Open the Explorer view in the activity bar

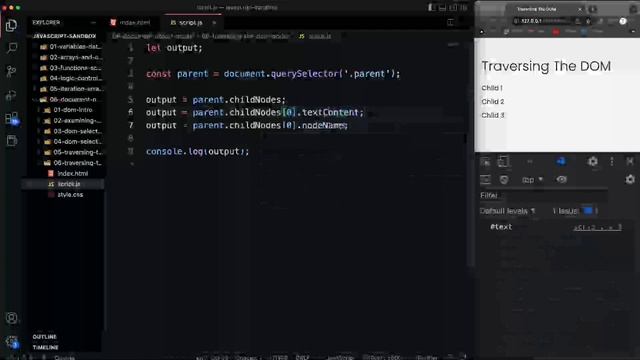(11, 26)
